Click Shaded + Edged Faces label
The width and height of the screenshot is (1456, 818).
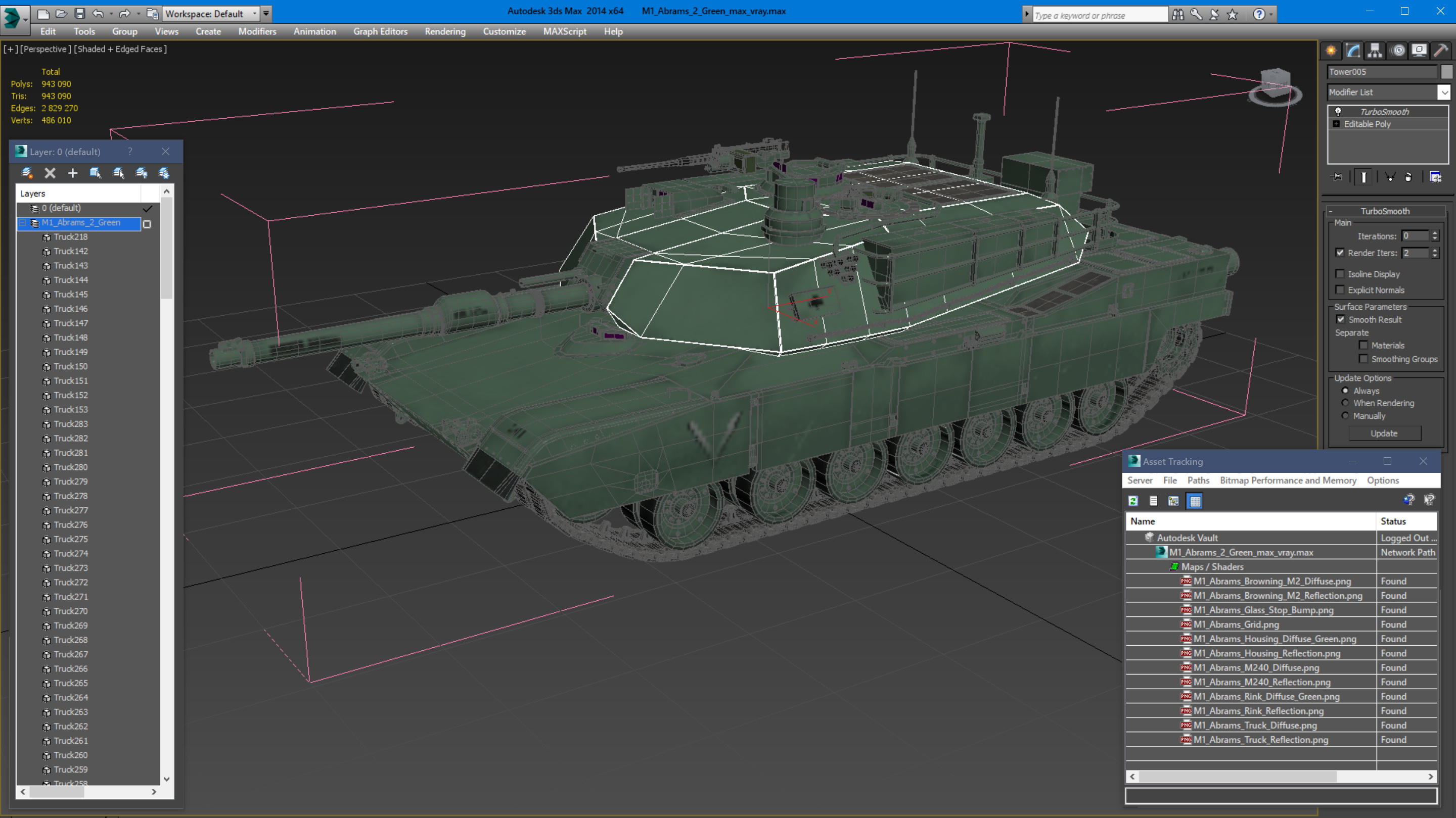[120, 49]
